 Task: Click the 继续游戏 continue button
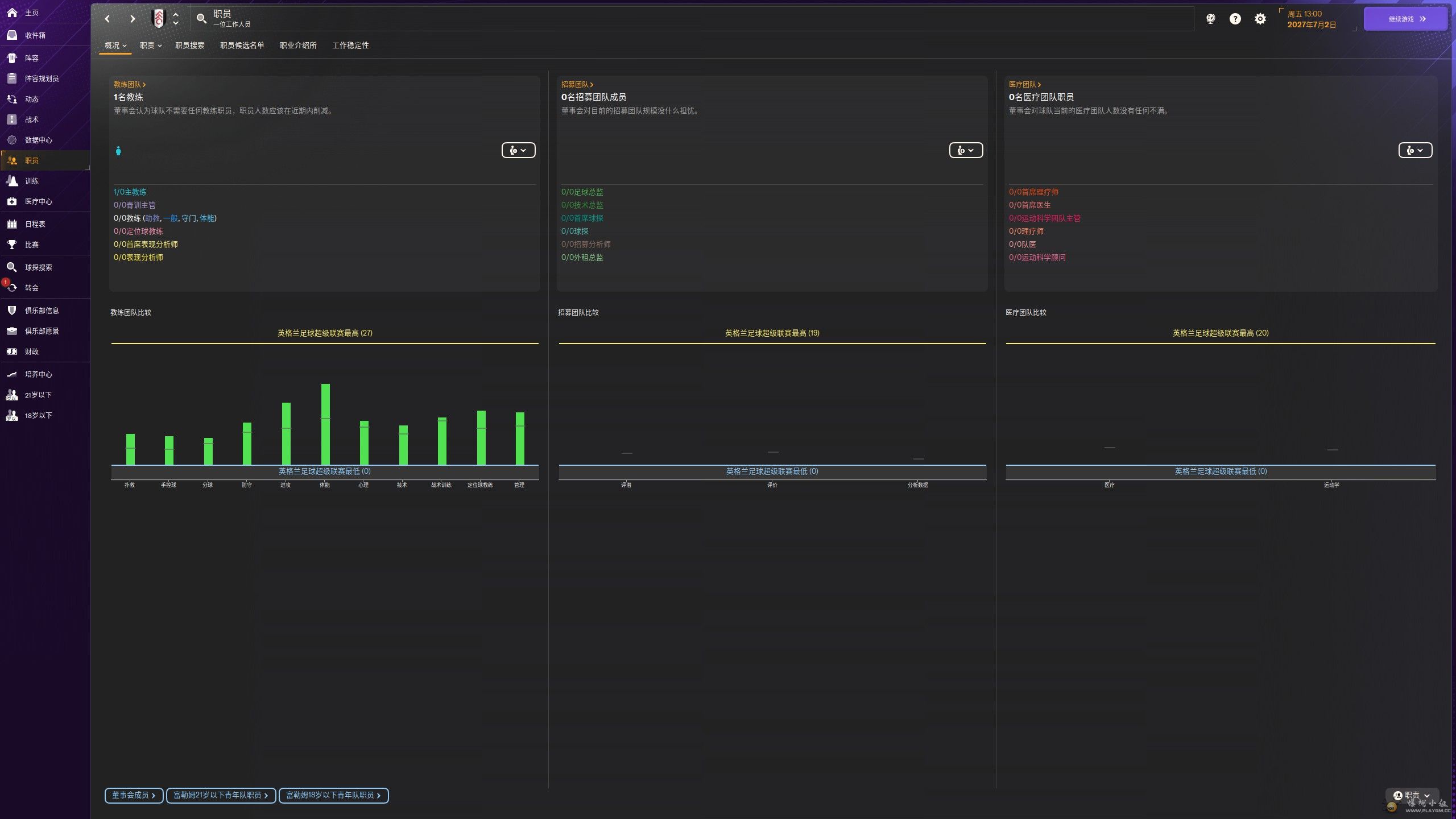click(x=1406, y=19)
